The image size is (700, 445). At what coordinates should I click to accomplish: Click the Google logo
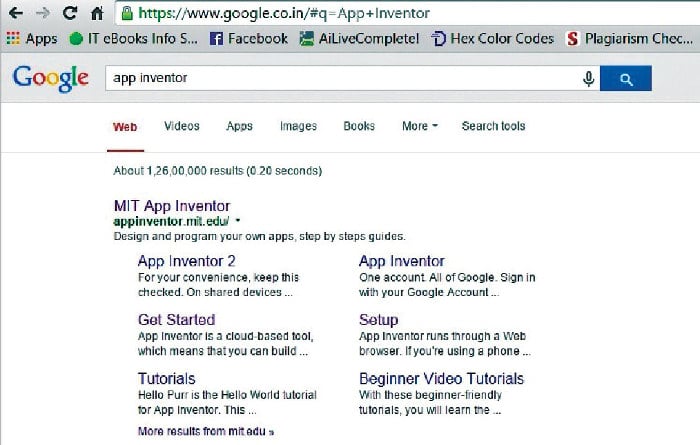click(x=50, y=78)
